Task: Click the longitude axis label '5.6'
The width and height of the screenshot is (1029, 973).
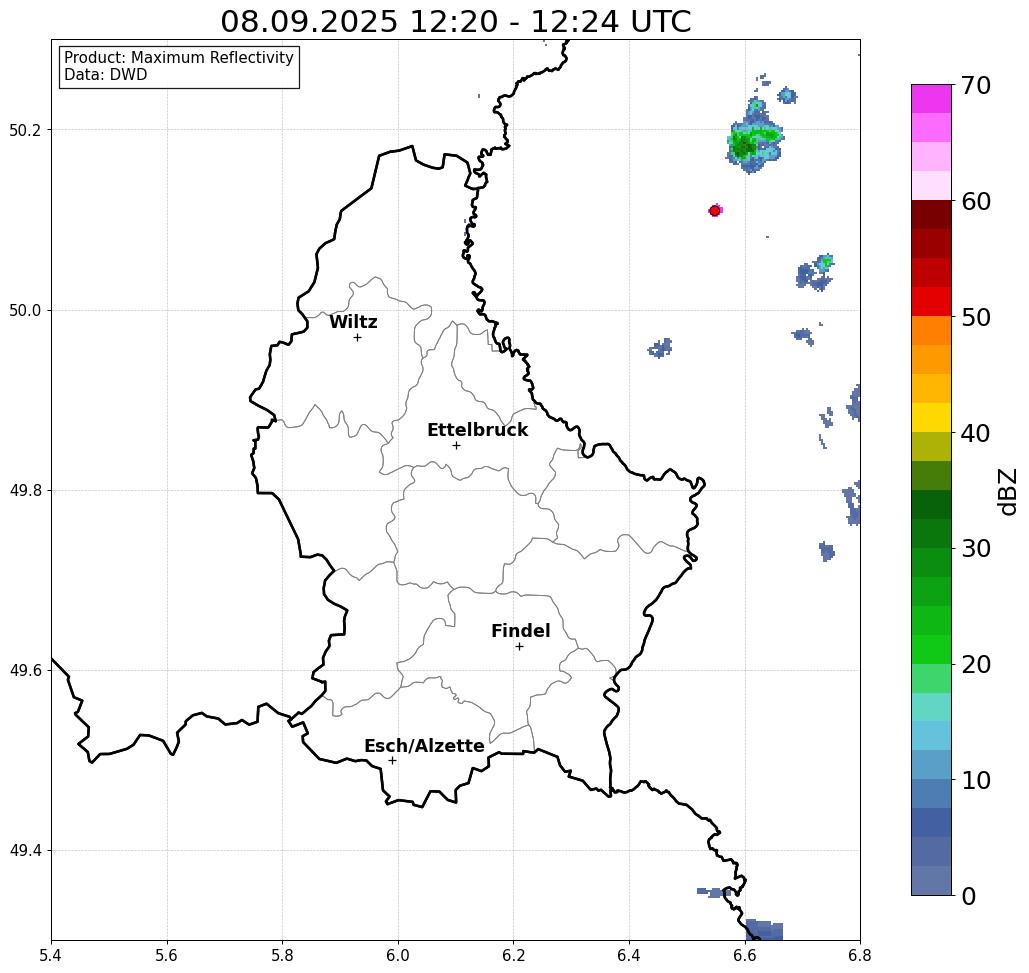Action: pyautogui.click(x=167, y=955)
